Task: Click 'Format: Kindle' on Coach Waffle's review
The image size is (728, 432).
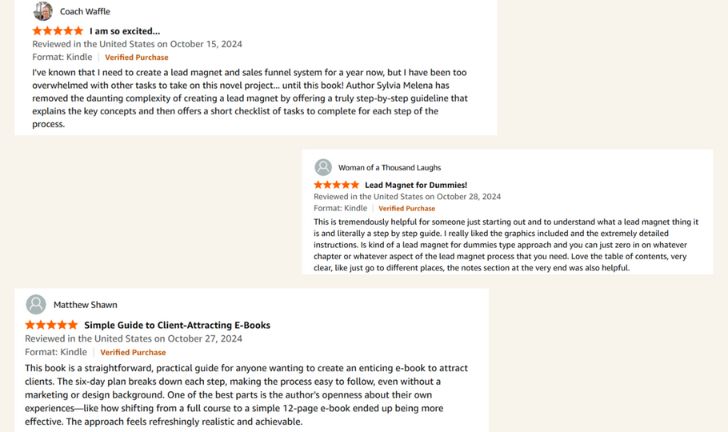Action: tap(62, 57)
